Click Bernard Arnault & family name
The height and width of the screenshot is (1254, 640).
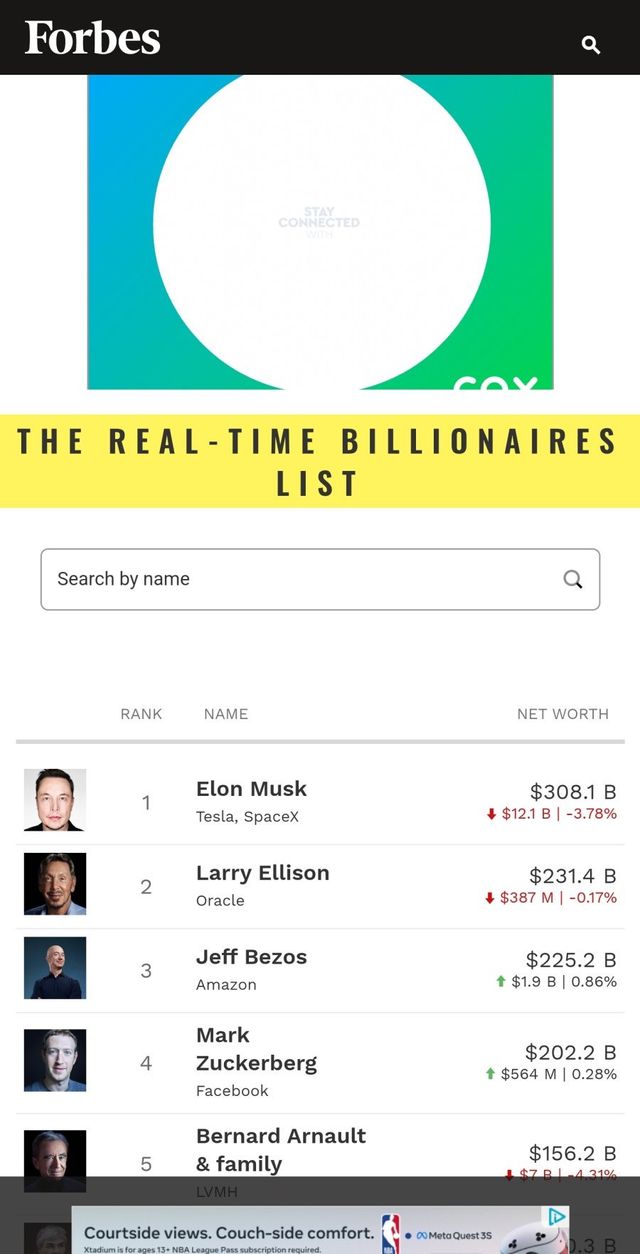tap(280, 1150)
